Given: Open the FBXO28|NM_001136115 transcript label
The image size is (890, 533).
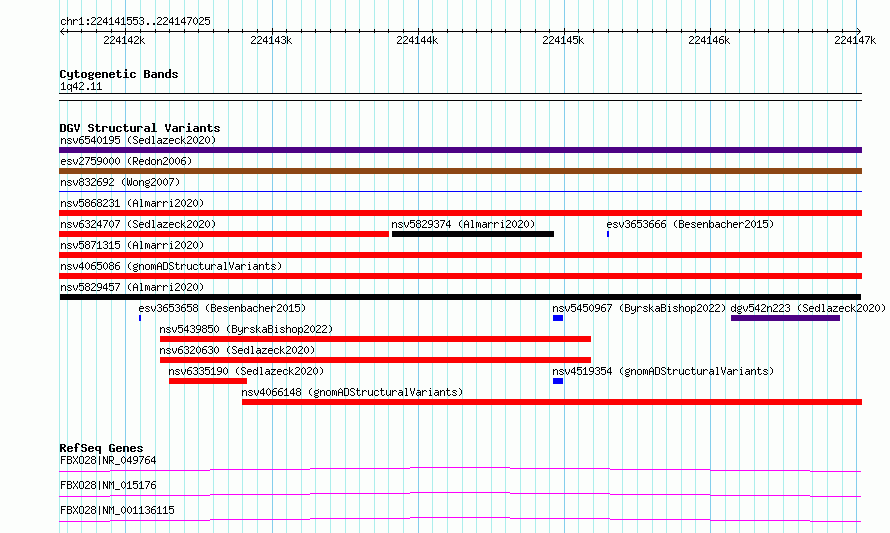Looking at the screenshot, I should tap(117, 510).
